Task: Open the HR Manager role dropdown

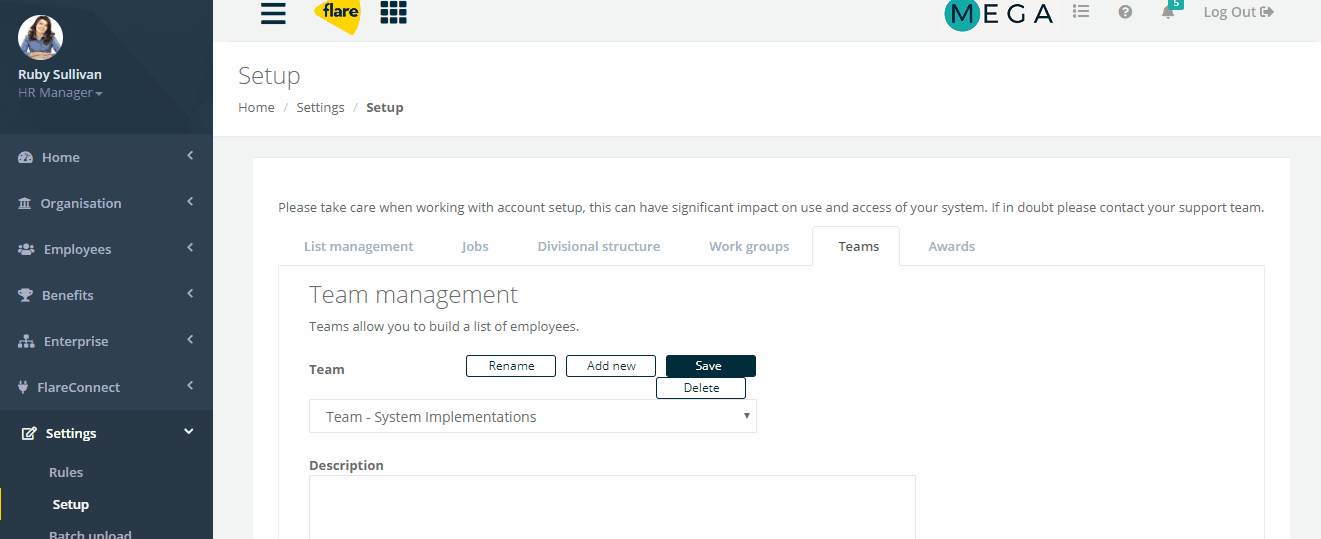Action: [60, 93]
